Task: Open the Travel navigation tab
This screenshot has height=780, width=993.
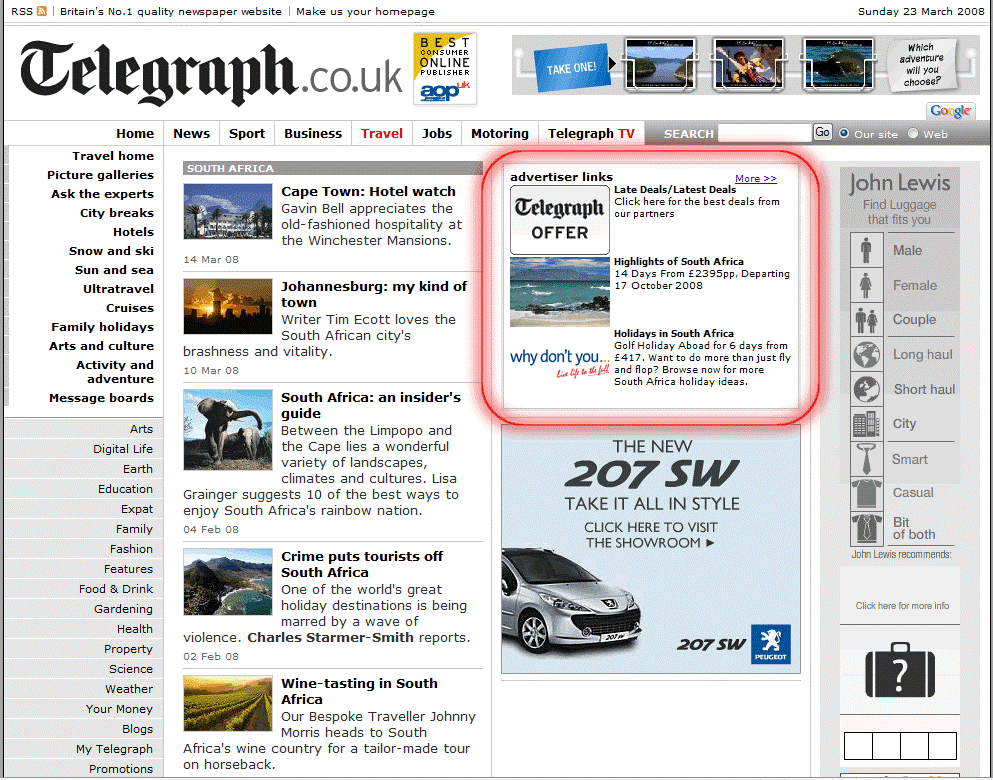Action: pyautogui.click(x=382, y=134)
